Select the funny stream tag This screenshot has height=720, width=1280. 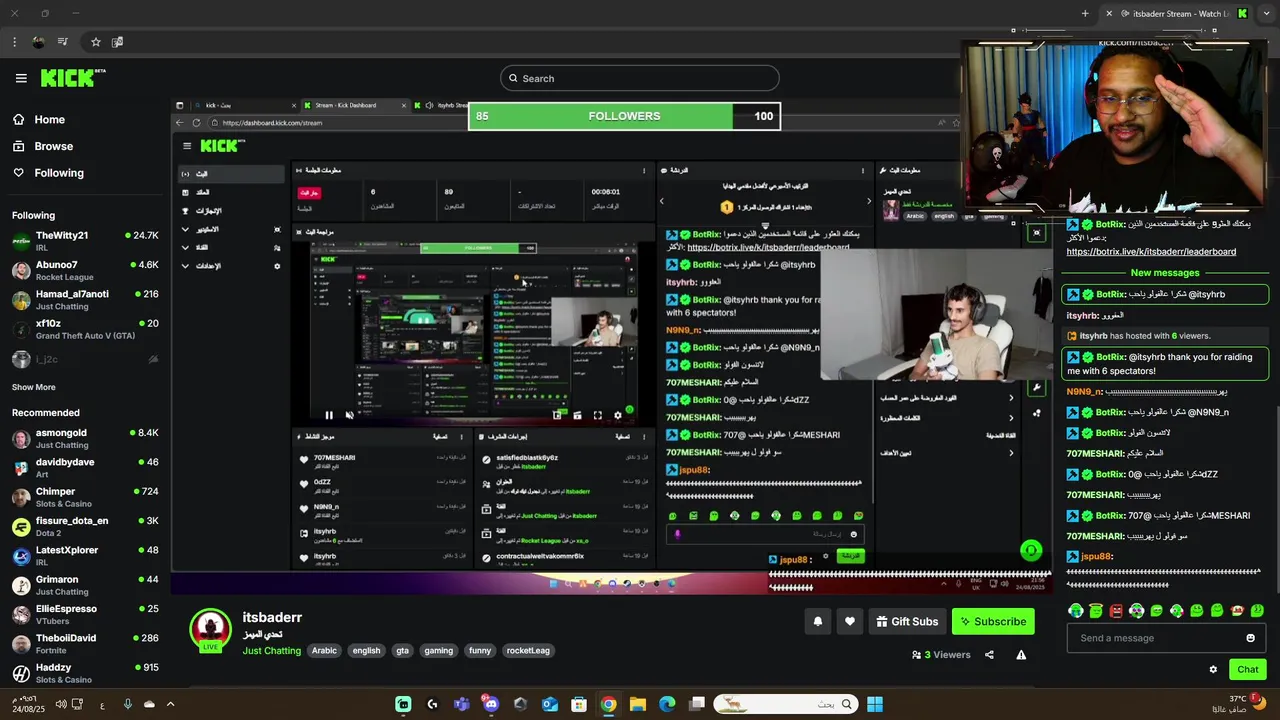coord(480,651)
